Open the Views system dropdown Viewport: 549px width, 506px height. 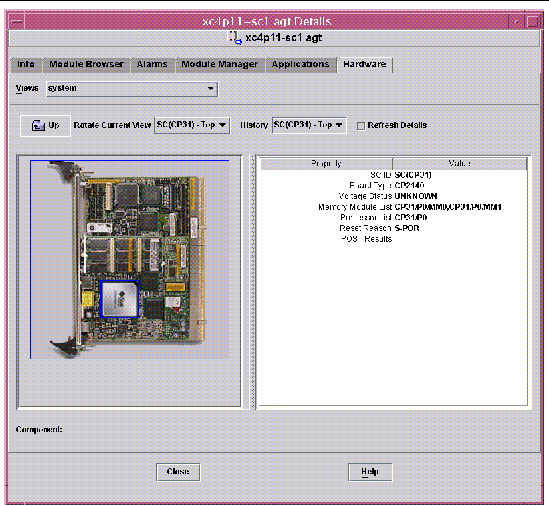coord(132,89)
